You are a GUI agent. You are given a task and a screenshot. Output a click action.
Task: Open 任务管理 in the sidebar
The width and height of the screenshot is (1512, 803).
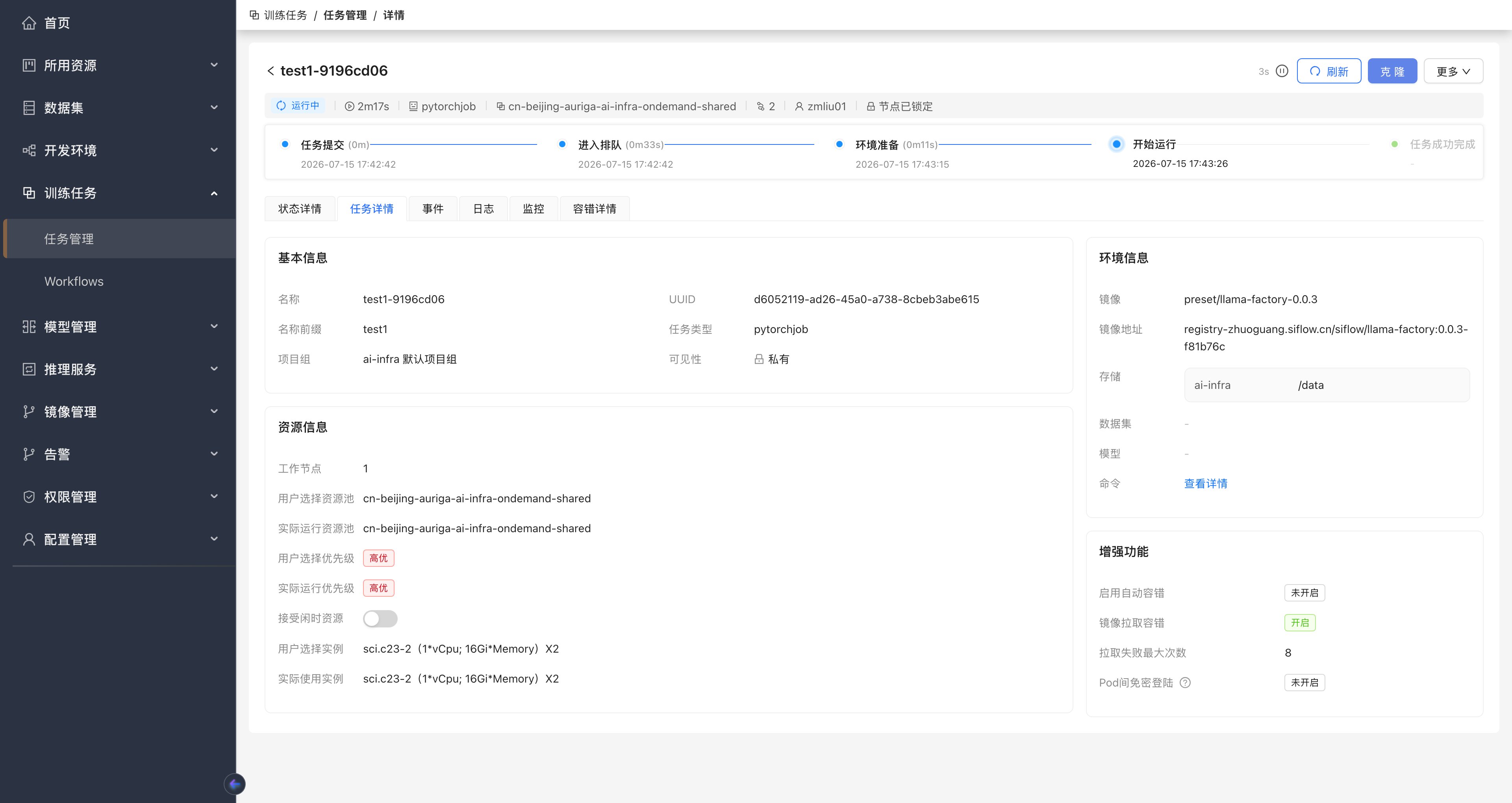pyautogui.click(x=120, y=239)
